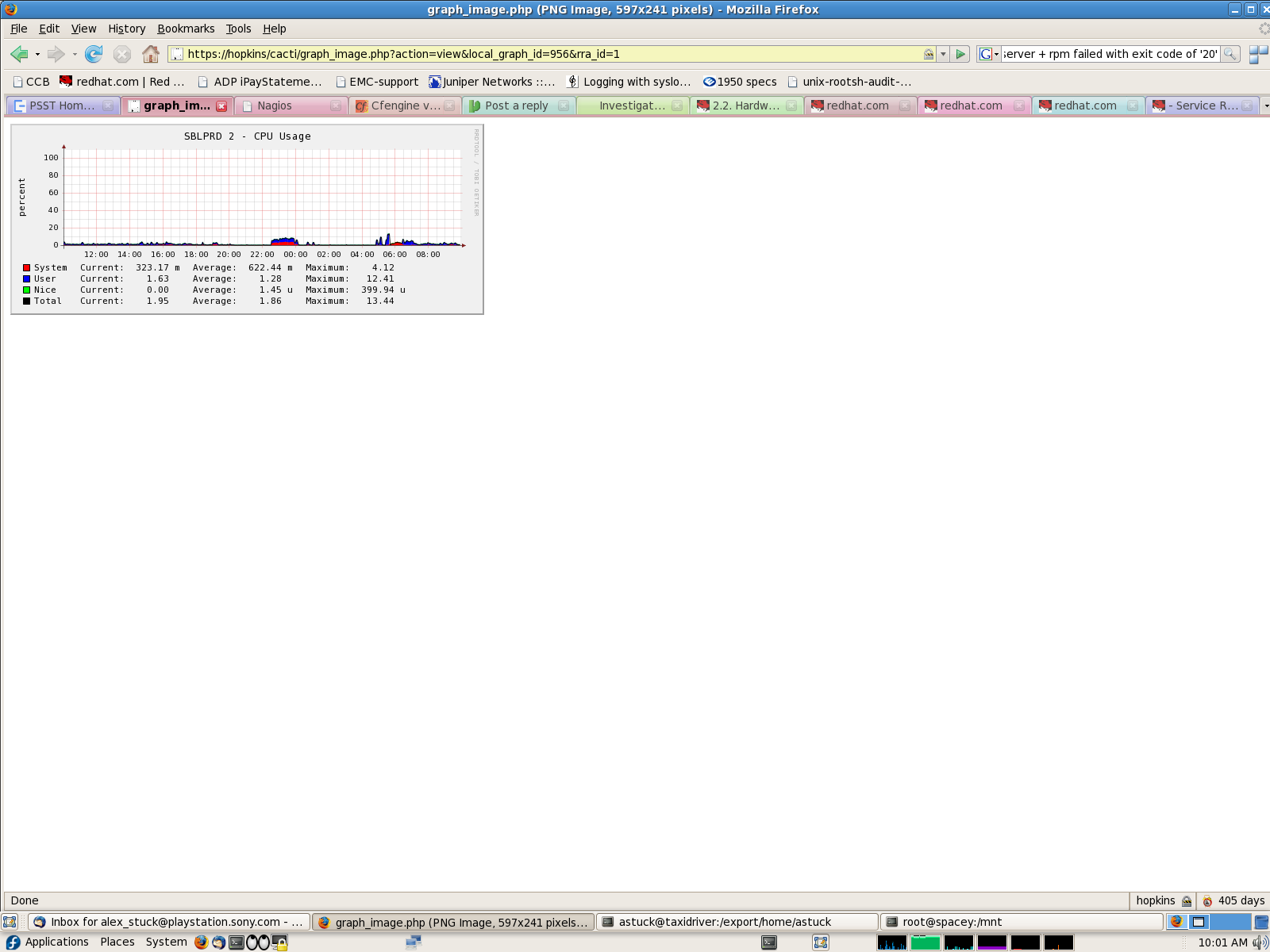Open the ADP iPayStatement bookmark
This screenshot has height=952, width=1270.
(x=260, y=82)
